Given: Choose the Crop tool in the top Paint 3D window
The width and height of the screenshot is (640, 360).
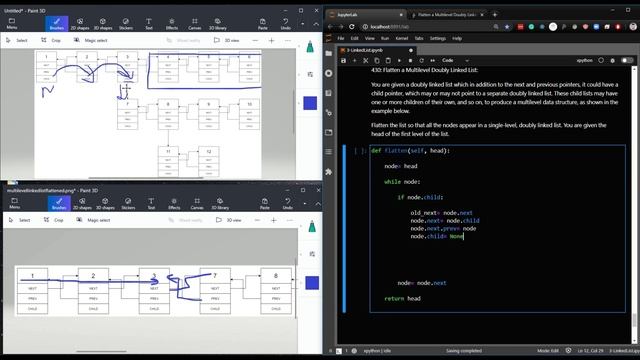Looking at the screenshot, I should (x=51, y=40).
